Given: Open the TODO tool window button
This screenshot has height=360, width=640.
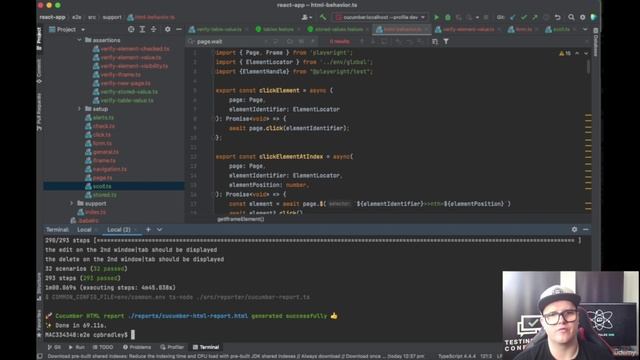Looking at the screenshot, I should [x=103, y=347].
